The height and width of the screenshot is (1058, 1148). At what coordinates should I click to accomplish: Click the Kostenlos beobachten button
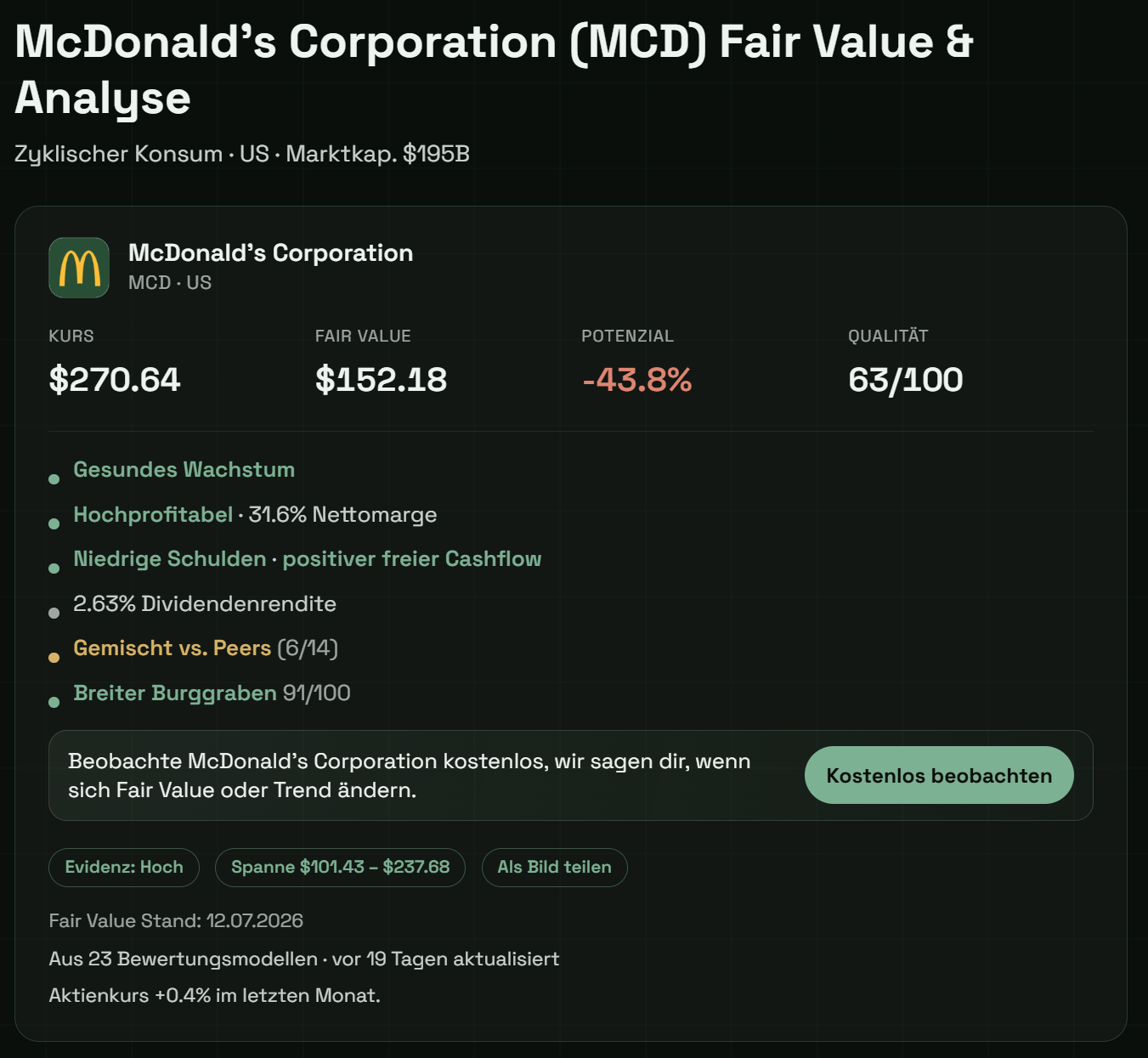click(939, 775)
